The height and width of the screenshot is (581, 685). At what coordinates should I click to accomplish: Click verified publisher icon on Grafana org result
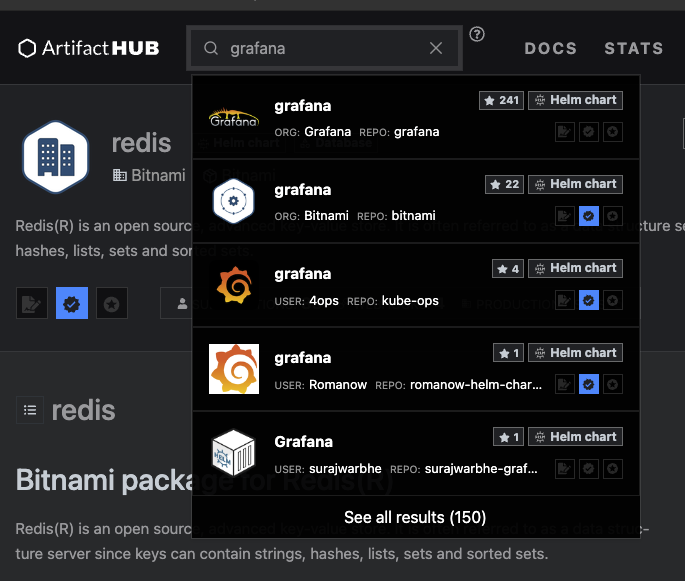point(588,131)
